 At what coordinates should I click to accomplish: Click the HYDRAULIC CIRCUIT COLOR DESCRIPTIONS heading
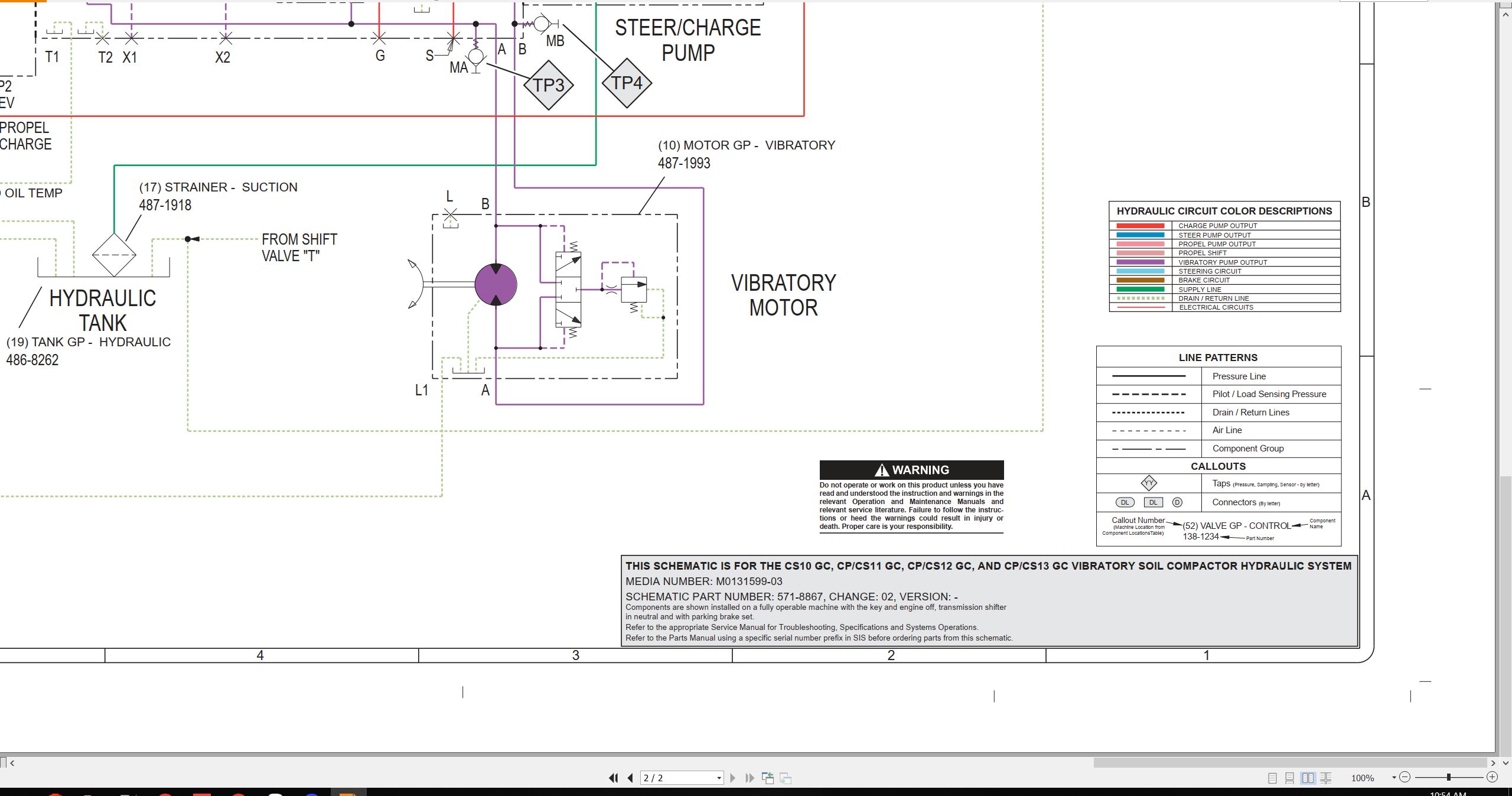coord(1224,211)
